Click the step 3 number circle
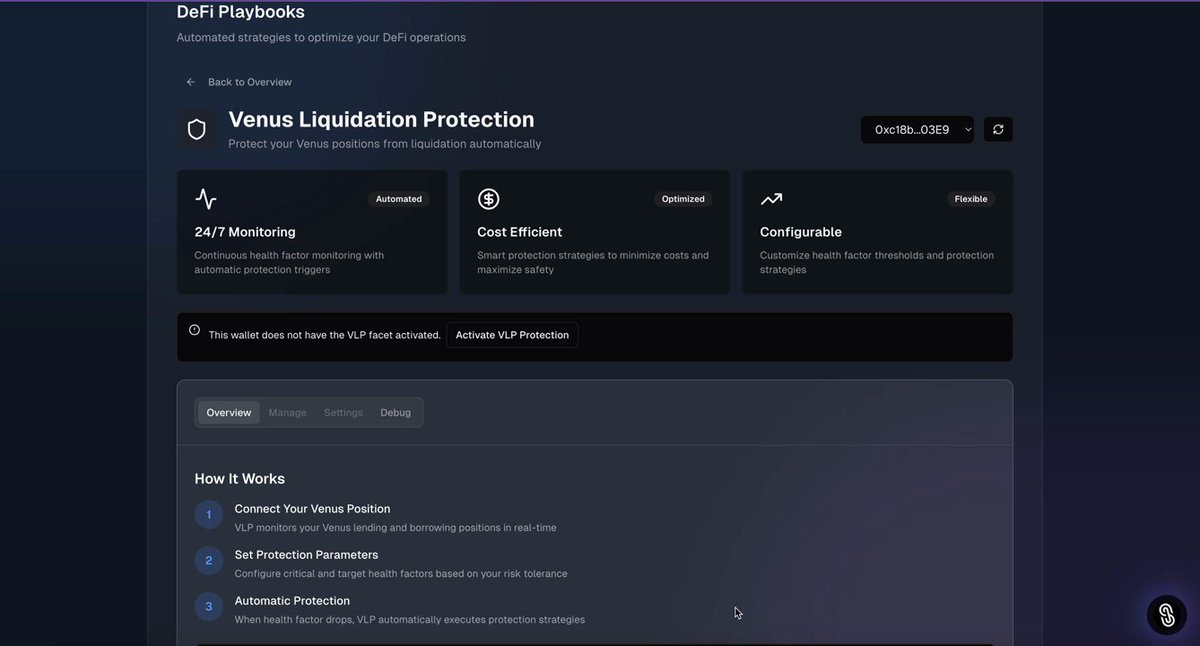The width and height of the screenshot is (1200, 646). click(x=209, y=607)
